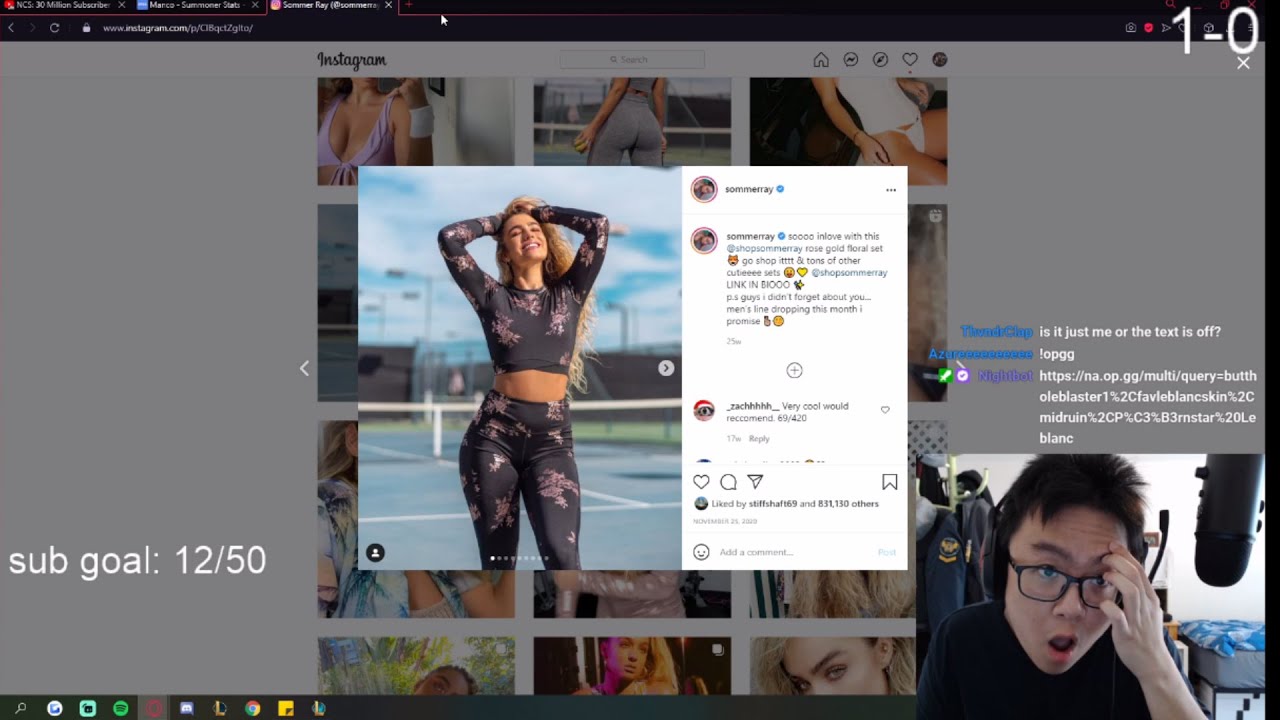Like the _zachhhhh_ comment
This screenshot has width=1280, height=720.
point(885,410)
